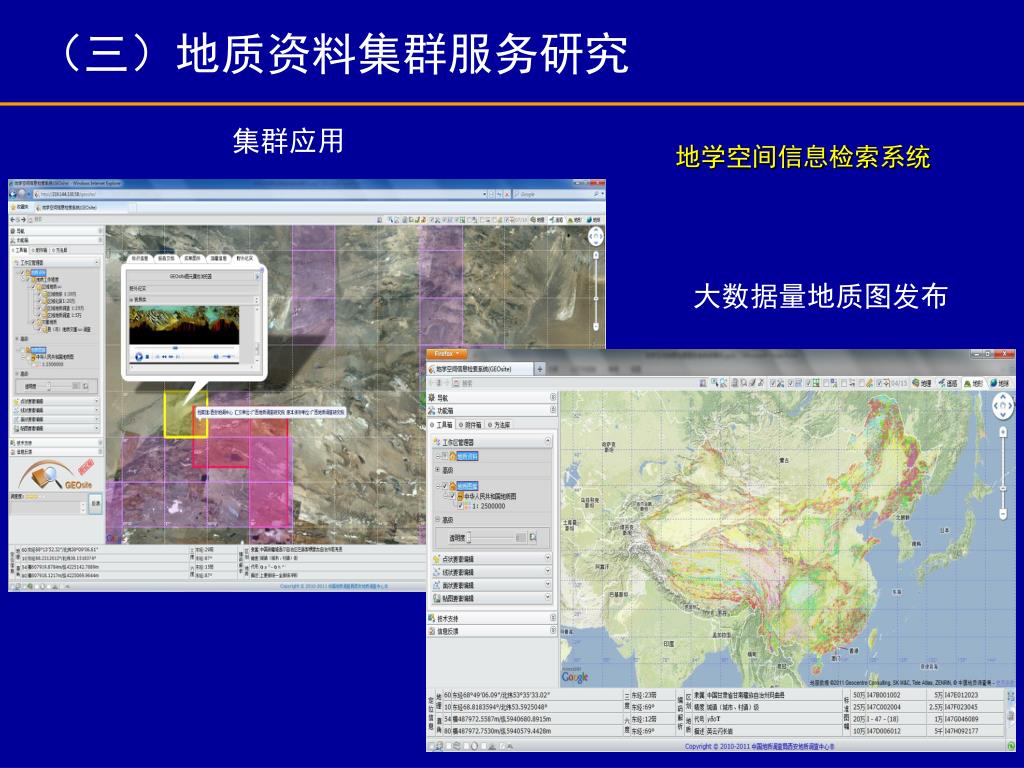Viewport: 1024px width, 768px height.
Task: Expand 面状要素编辑 section in front window
Action: 547,585
